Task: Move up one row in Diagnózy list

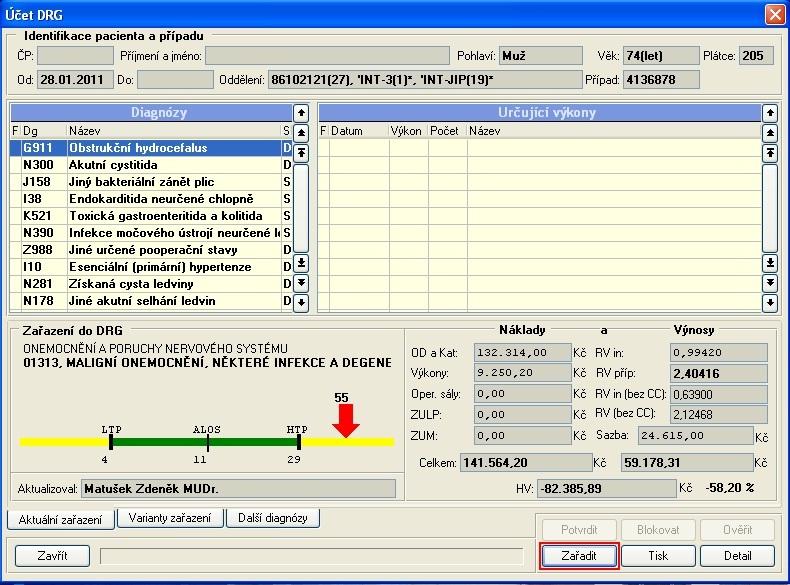Action: click(301, 113)
